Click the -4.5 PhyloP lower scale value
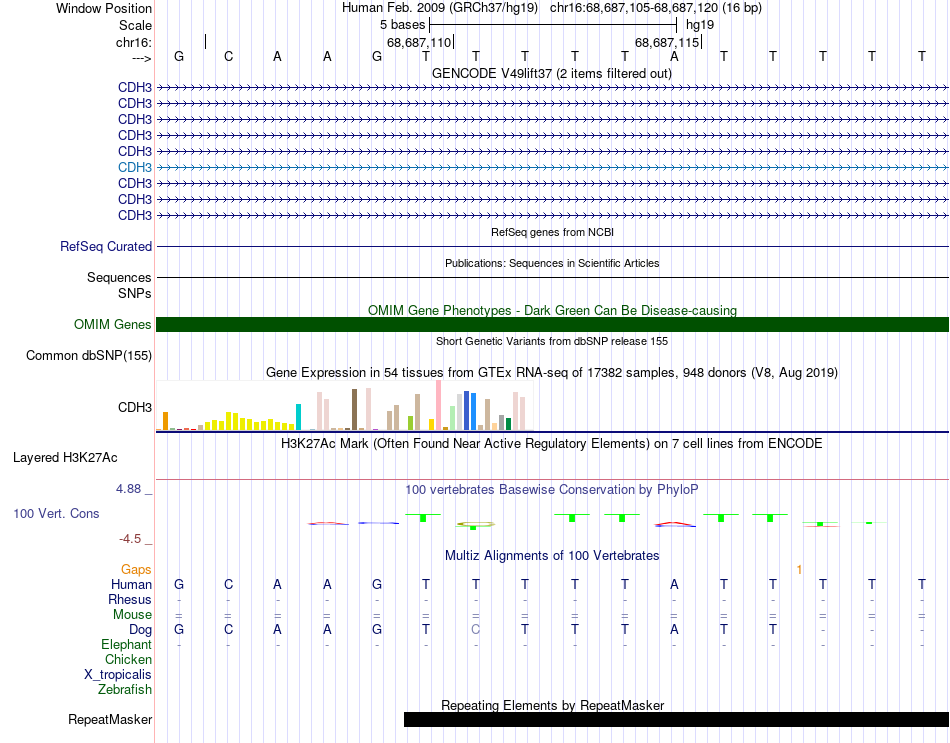The width and height of the screenshot is (950, 743). (130, 539)
